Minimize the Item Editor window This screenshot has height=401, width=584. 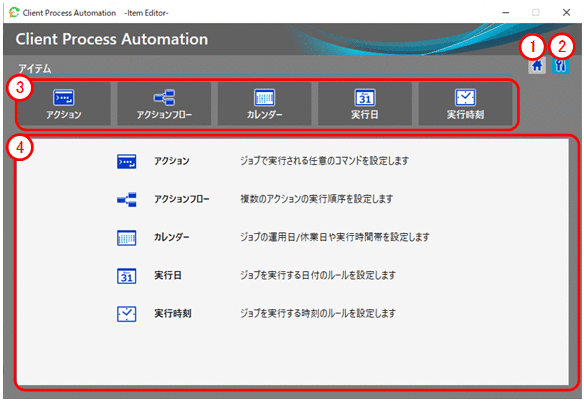click(x=505, y=13)
